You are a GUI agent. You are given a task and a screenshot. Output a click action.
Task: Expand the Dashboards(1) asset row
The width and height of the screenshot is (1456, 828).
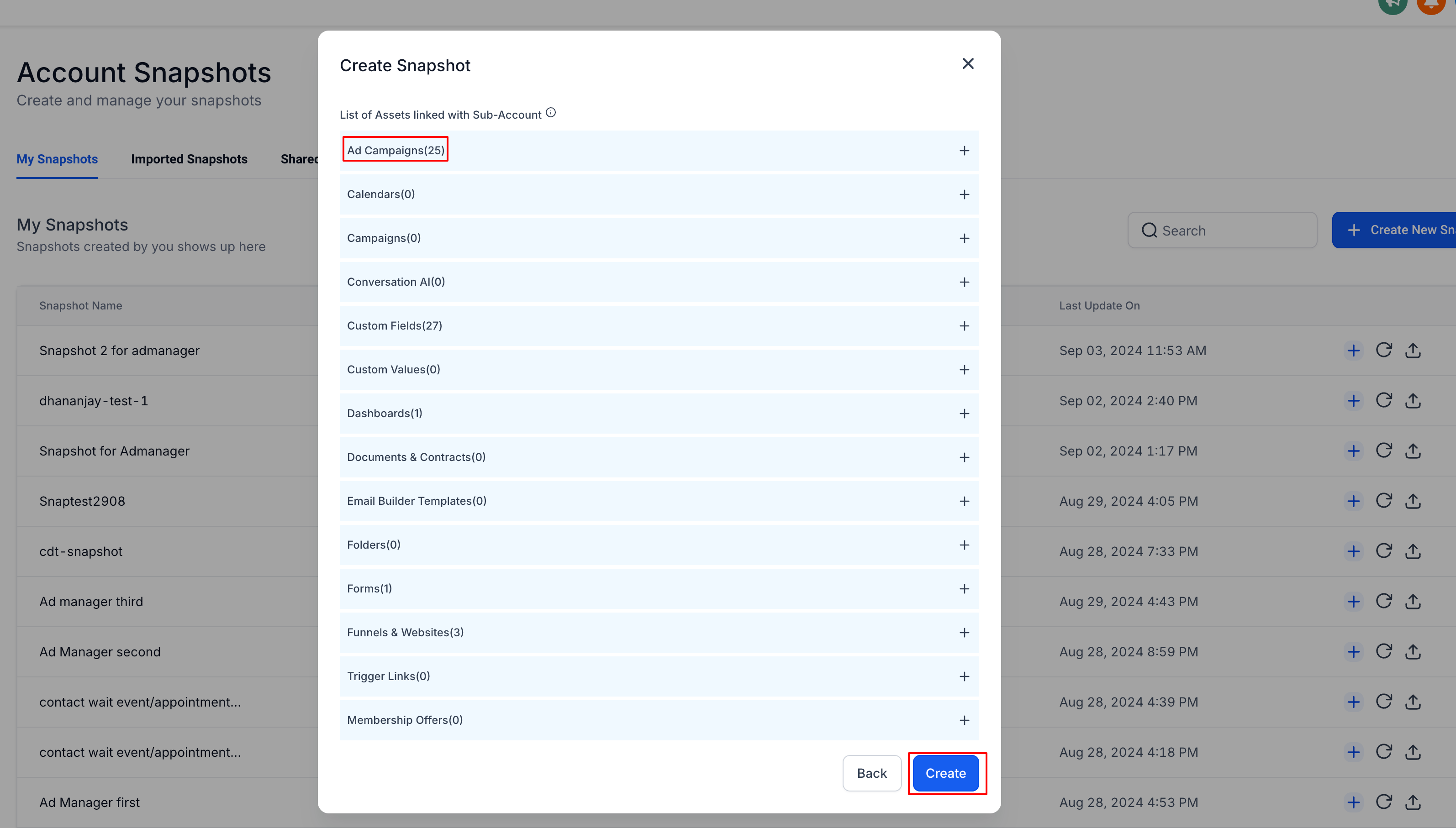point(964,414)
